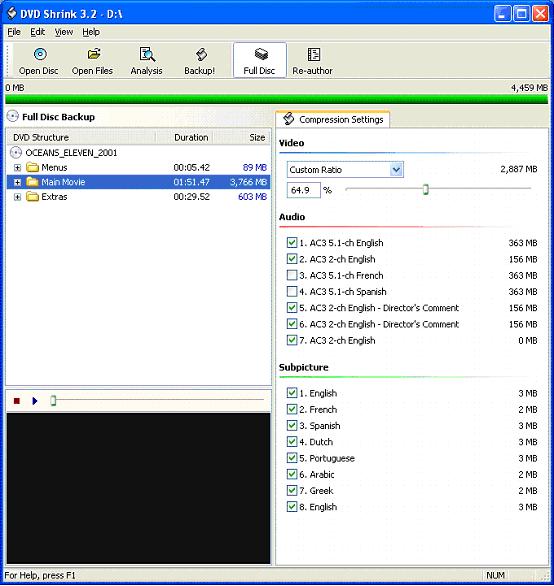Expand the Menus tree node

[x=17, y=167]
